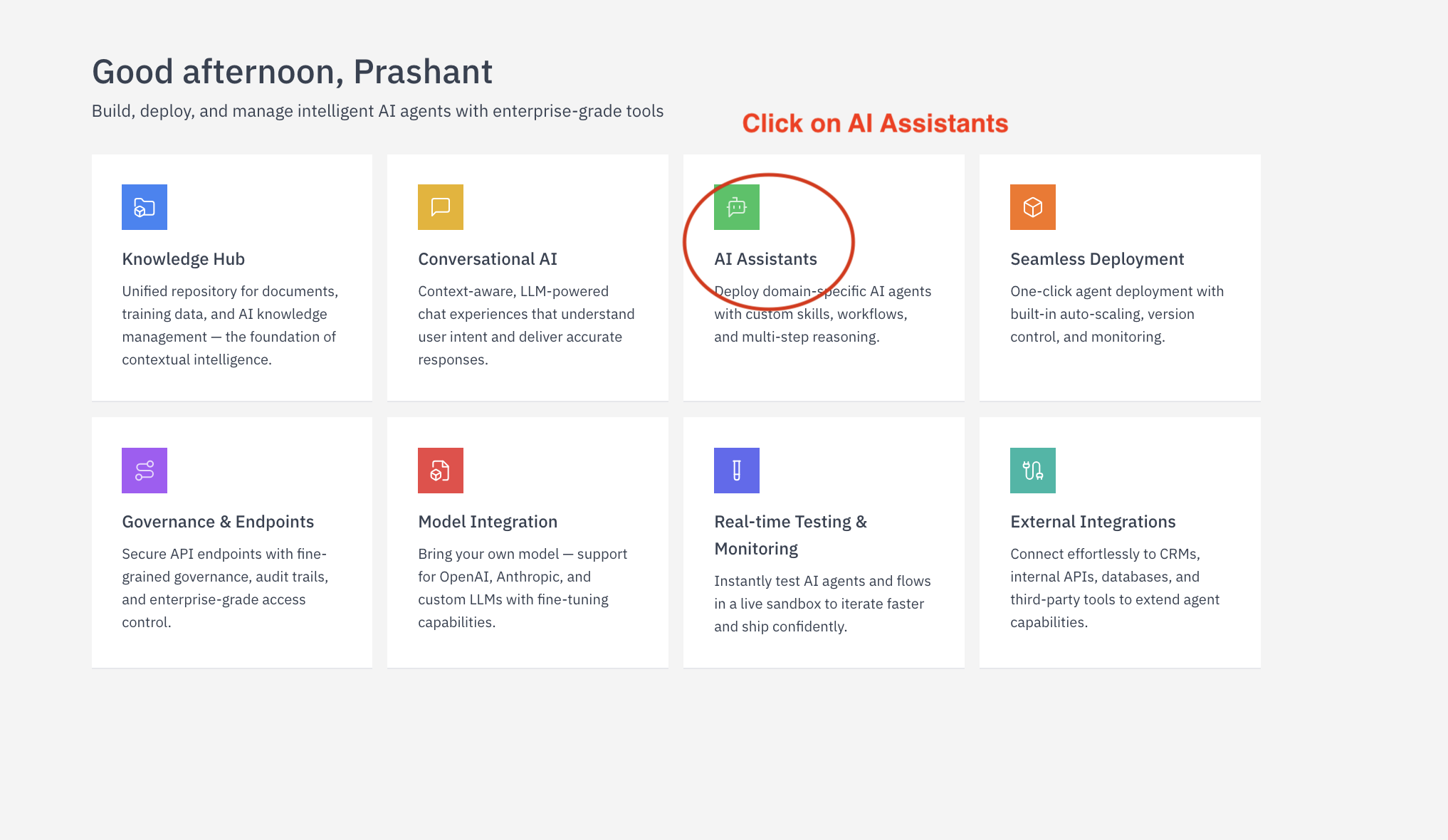Click the External Integrations card description
This screenshot has height=840, width=1448.
point(1115,588)
